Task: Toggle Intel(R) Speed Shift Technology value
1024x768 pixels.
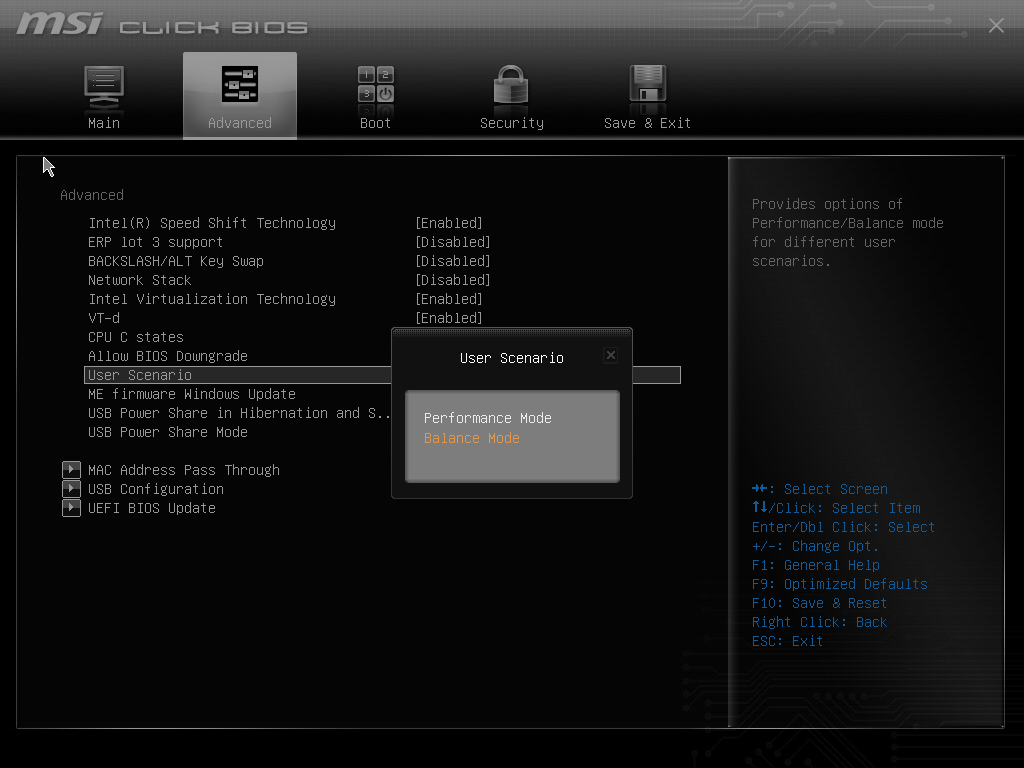Action: pos(449,223)
